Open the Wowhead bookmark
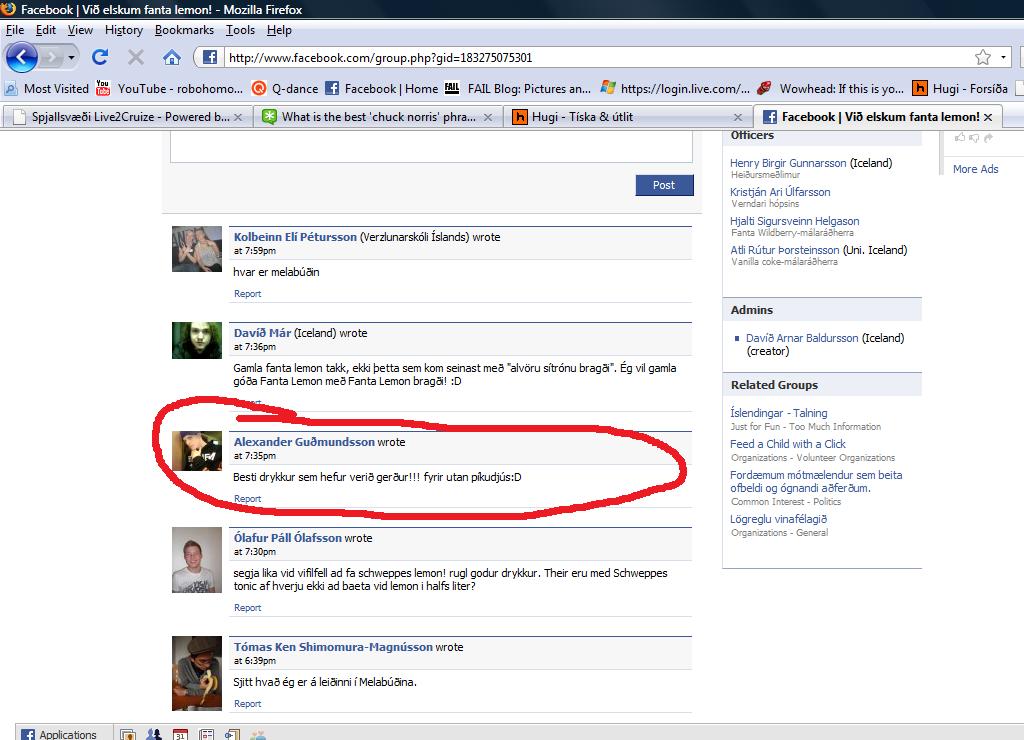1024x740 pixels. pyautogui.click(x=831, y=88)
